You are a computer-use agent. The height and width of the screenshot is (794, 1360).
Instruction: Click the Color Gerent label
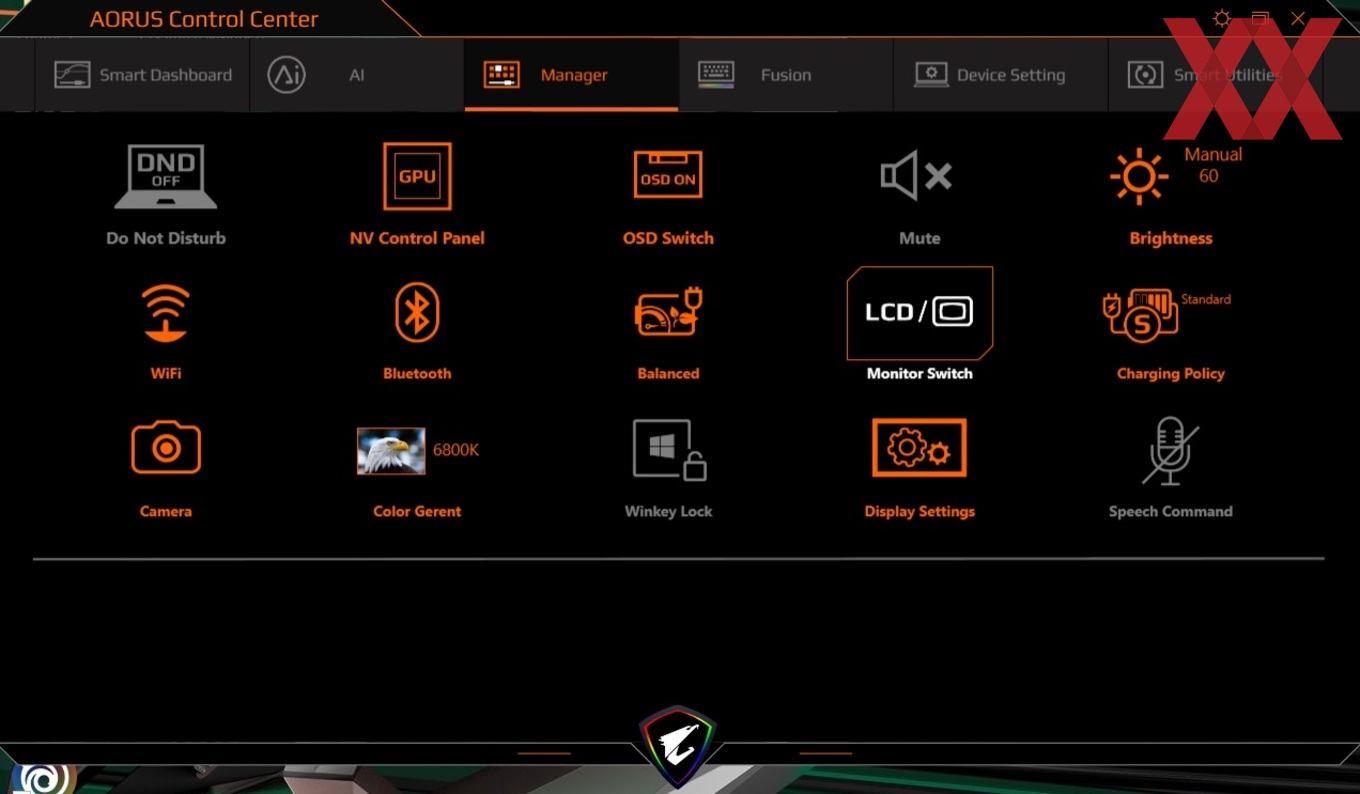pyautogui.click(x=417, y=511)
